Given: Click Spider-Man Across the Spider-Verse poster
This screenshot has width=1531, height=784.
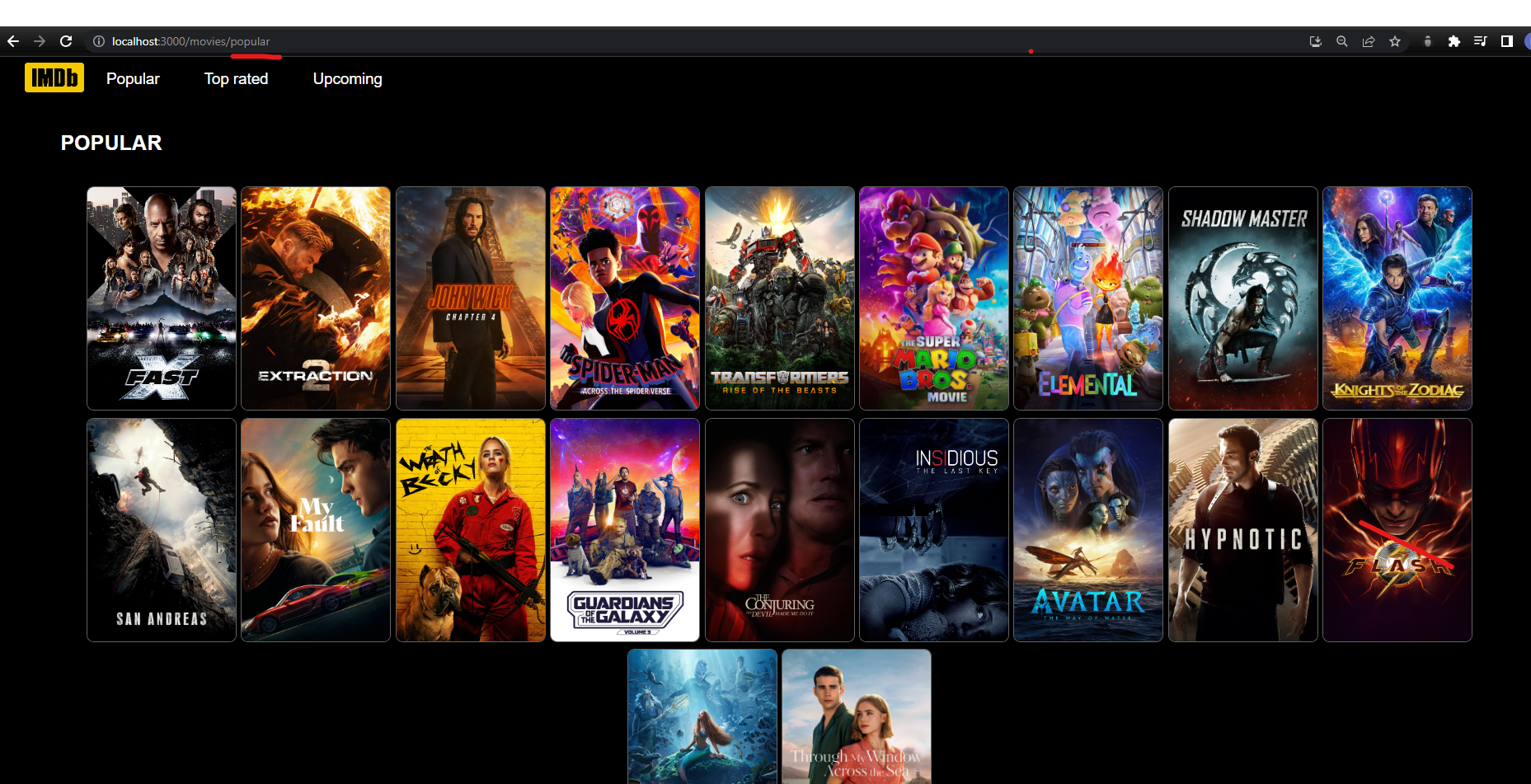Looking at the screenshot, I should [x=625, y=298].
